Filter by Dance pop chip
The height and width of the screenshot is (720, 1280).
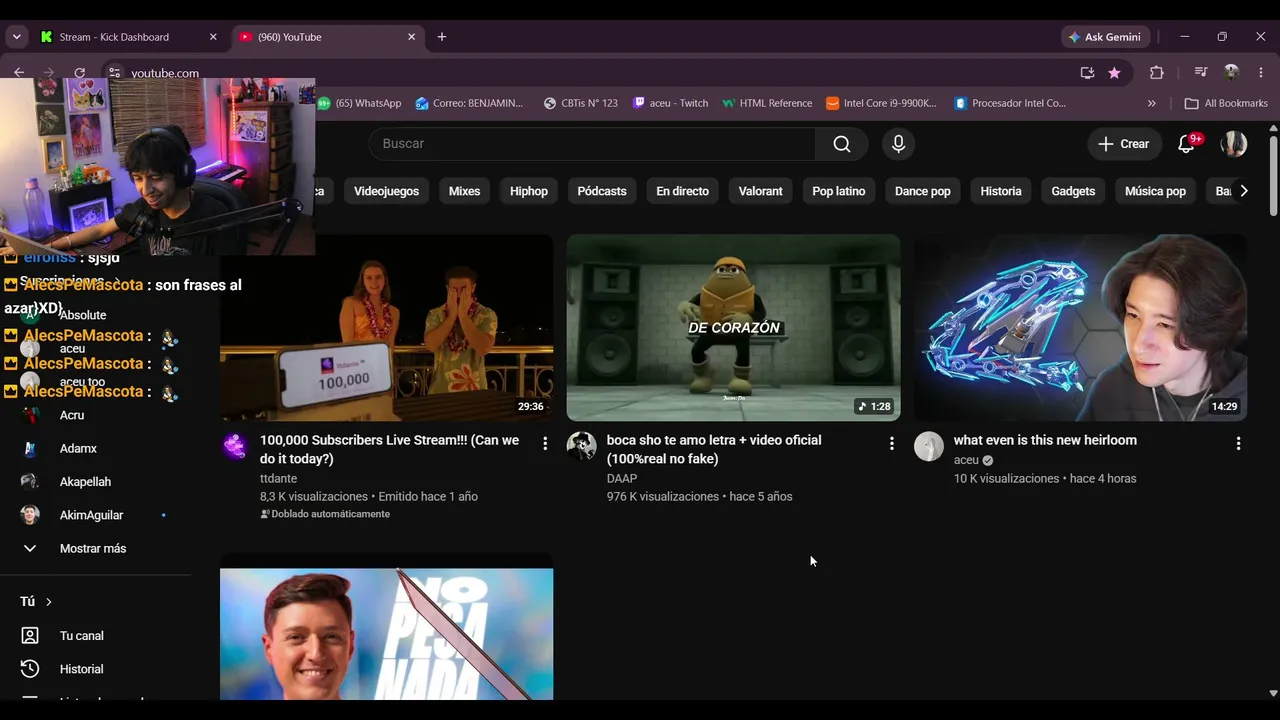922,191
